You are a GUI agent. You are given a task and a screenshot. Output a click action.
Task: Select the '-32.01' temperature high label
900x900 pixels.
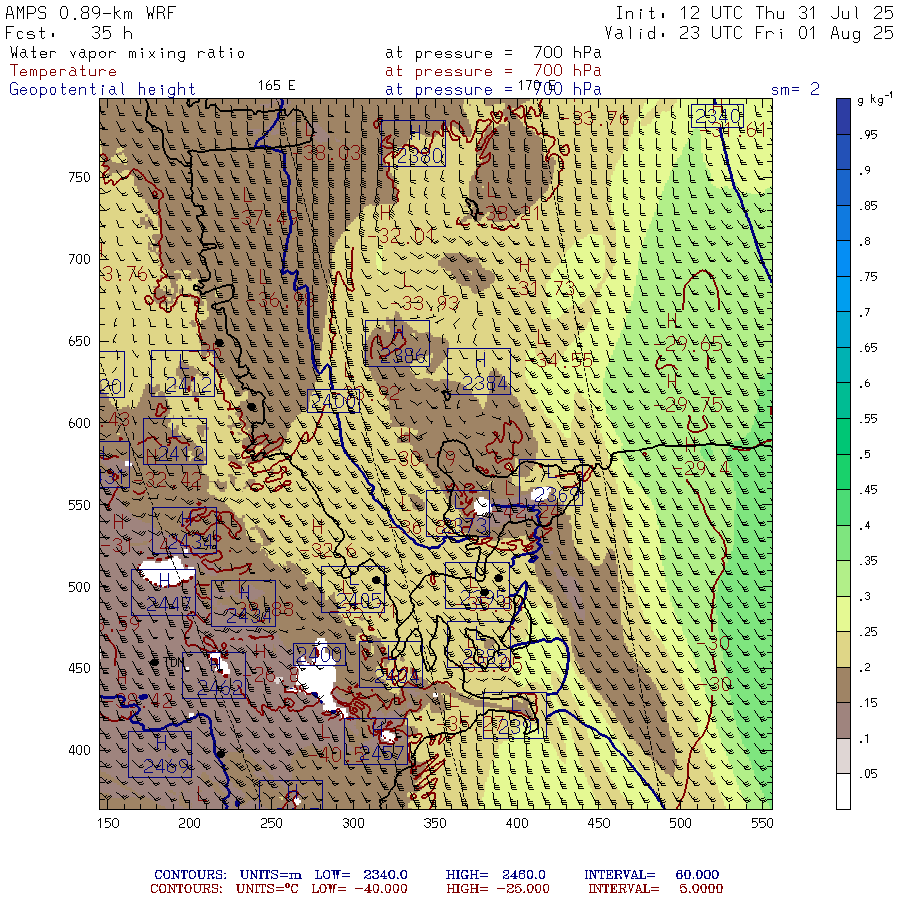click(399, 235)
